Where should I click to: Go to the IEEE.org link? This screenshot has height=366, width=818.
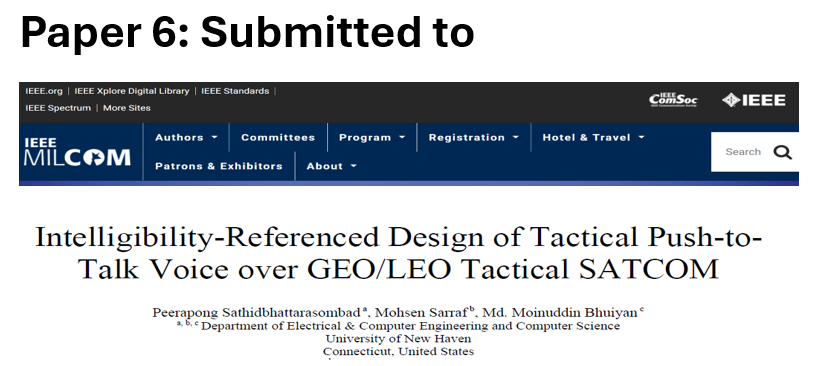click(44, 91)
